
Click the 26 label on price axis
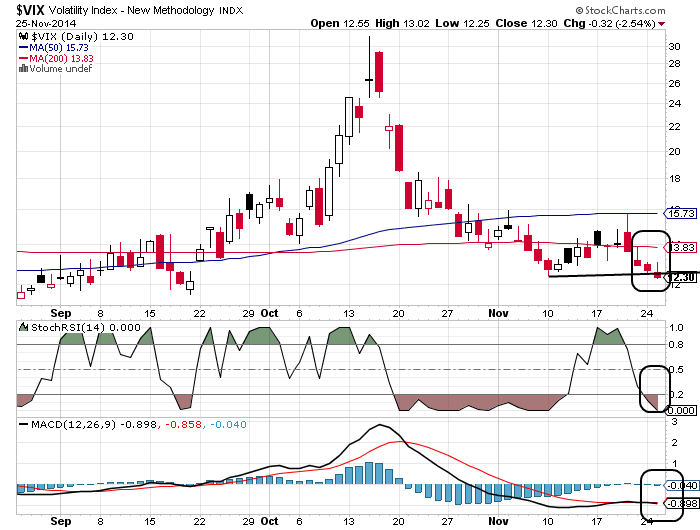point(675,83)
